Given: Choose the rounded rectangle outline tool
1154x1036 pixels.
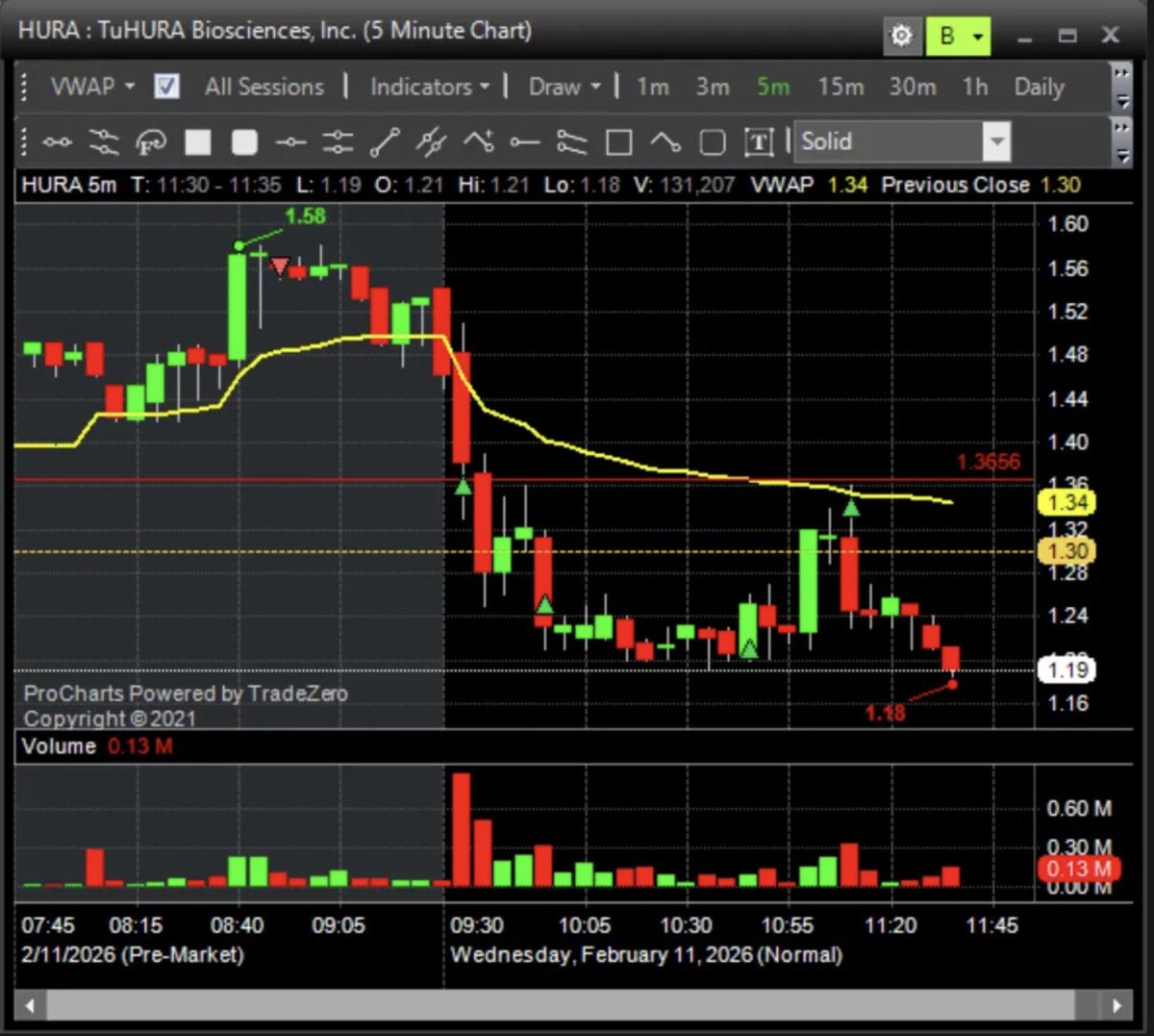Looking at the screenshot, I should [712, 142].
